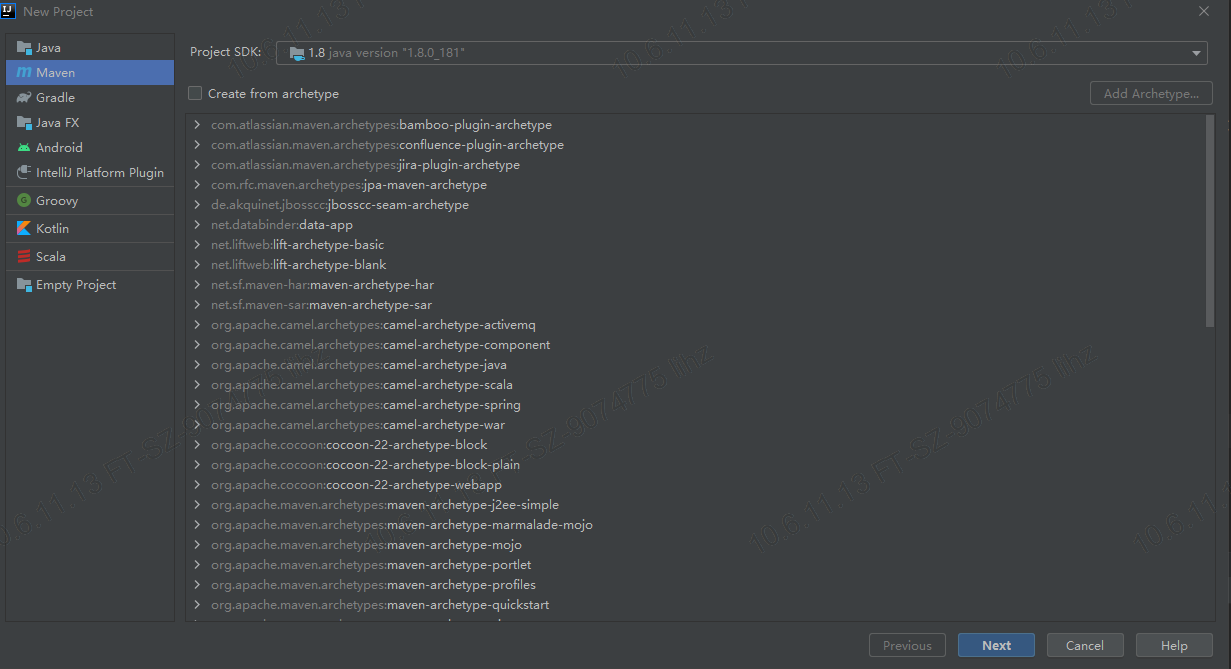Click the Empty Project folder icon
Image resolution: width=1231 pixels, height=669 pixels.
24,284
